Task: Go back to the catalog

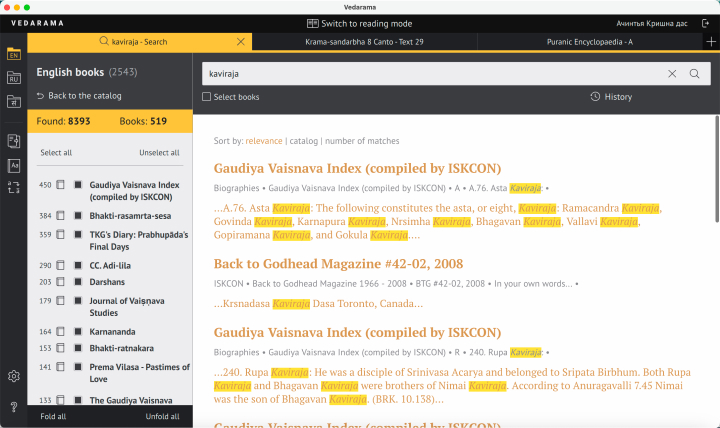Action: pyautogui.click(x=79, y=96)
